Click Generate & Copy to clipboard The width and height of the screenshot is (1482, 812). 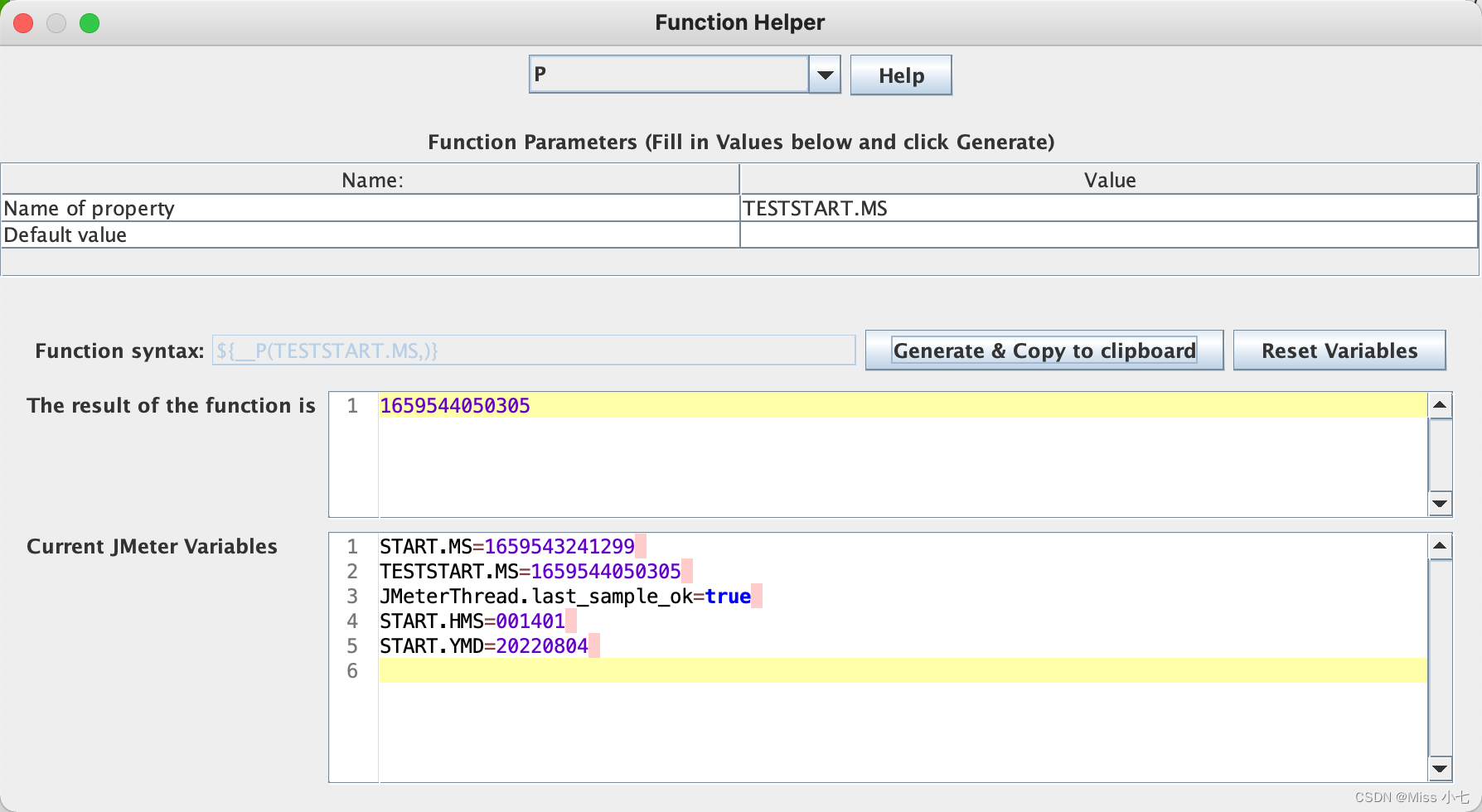pyautogui.click(x=1044, y=350)
